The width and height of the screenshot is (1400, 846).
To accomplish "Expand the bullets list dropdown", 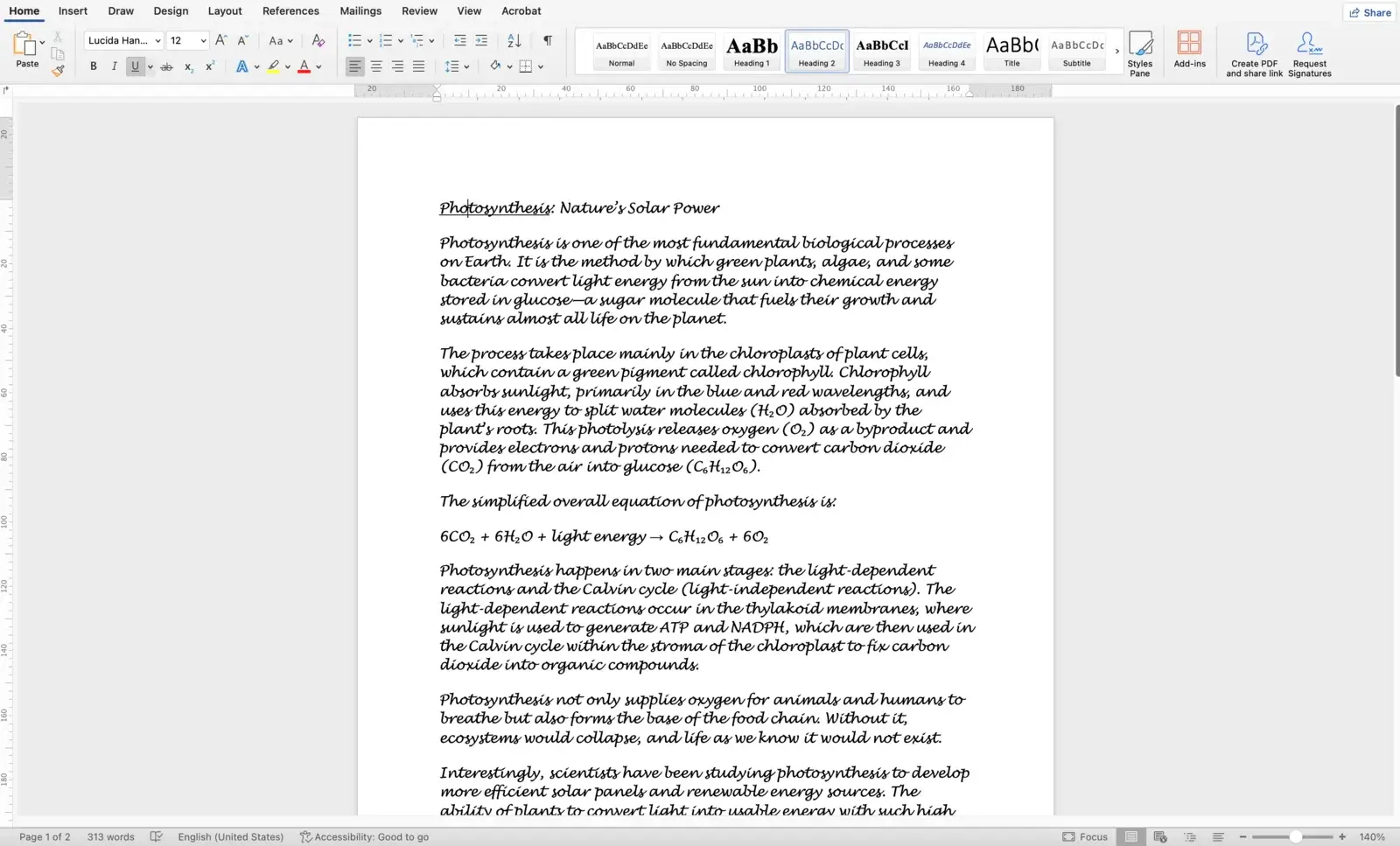I will coord(369,41).
